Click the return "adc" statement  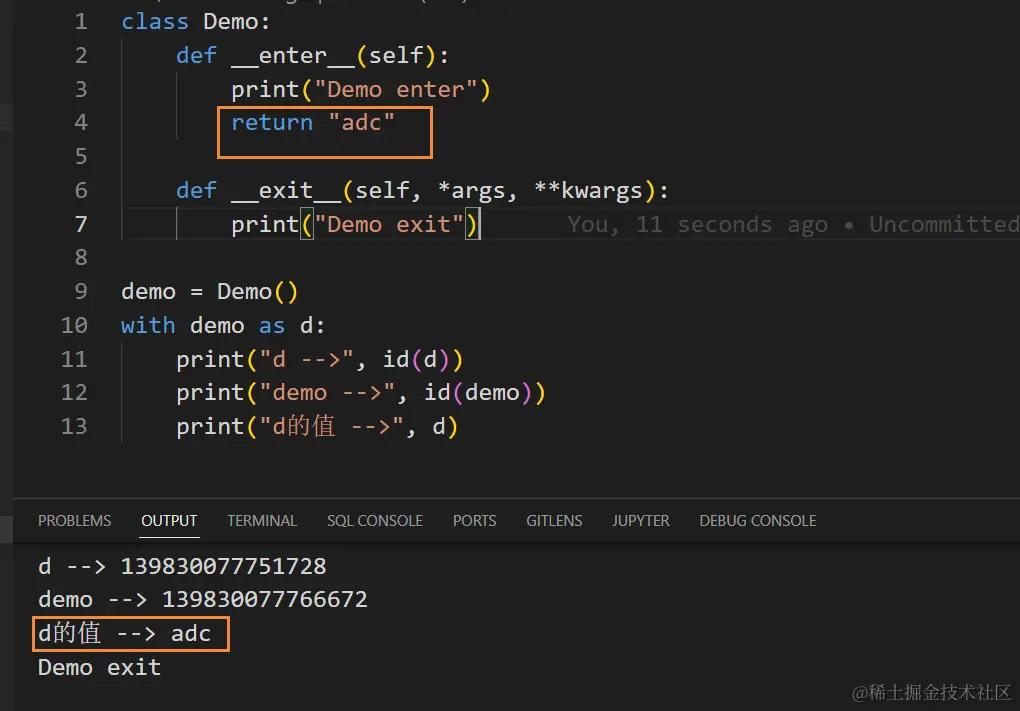tap(313, 123)
